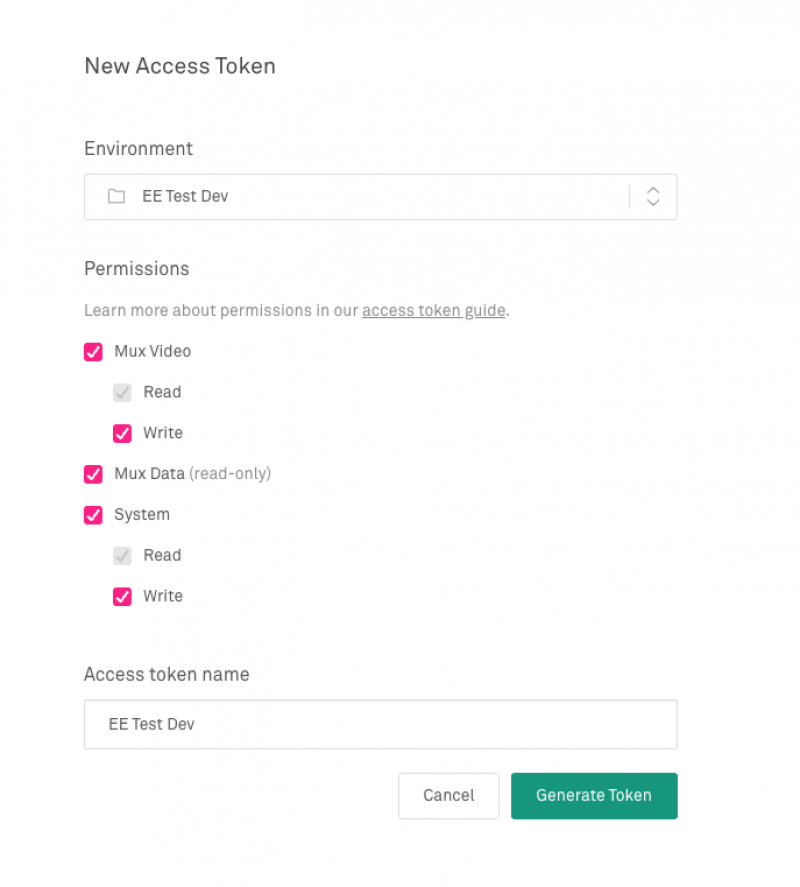Viewport: 800px width, 887px height.
Task: Open the EE Test Dev environment dropdown
Action: [380, 197]
